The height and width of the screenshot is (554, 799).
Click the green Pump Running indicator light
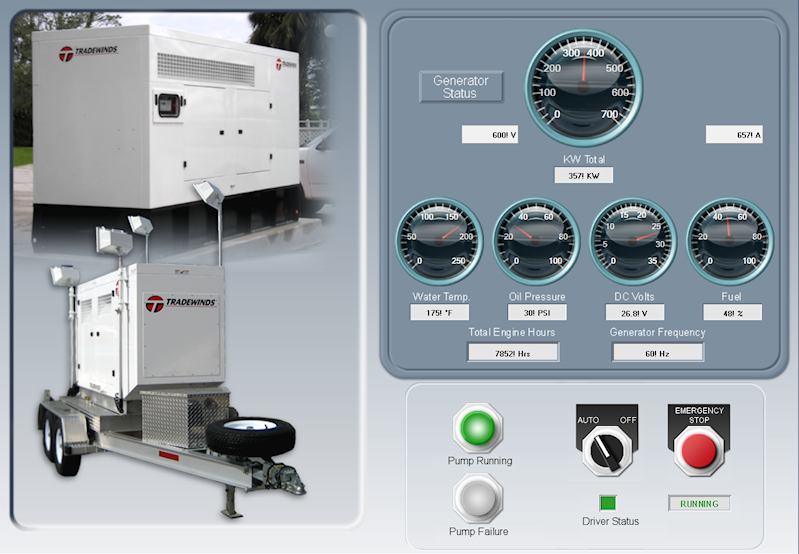(478, 428)
